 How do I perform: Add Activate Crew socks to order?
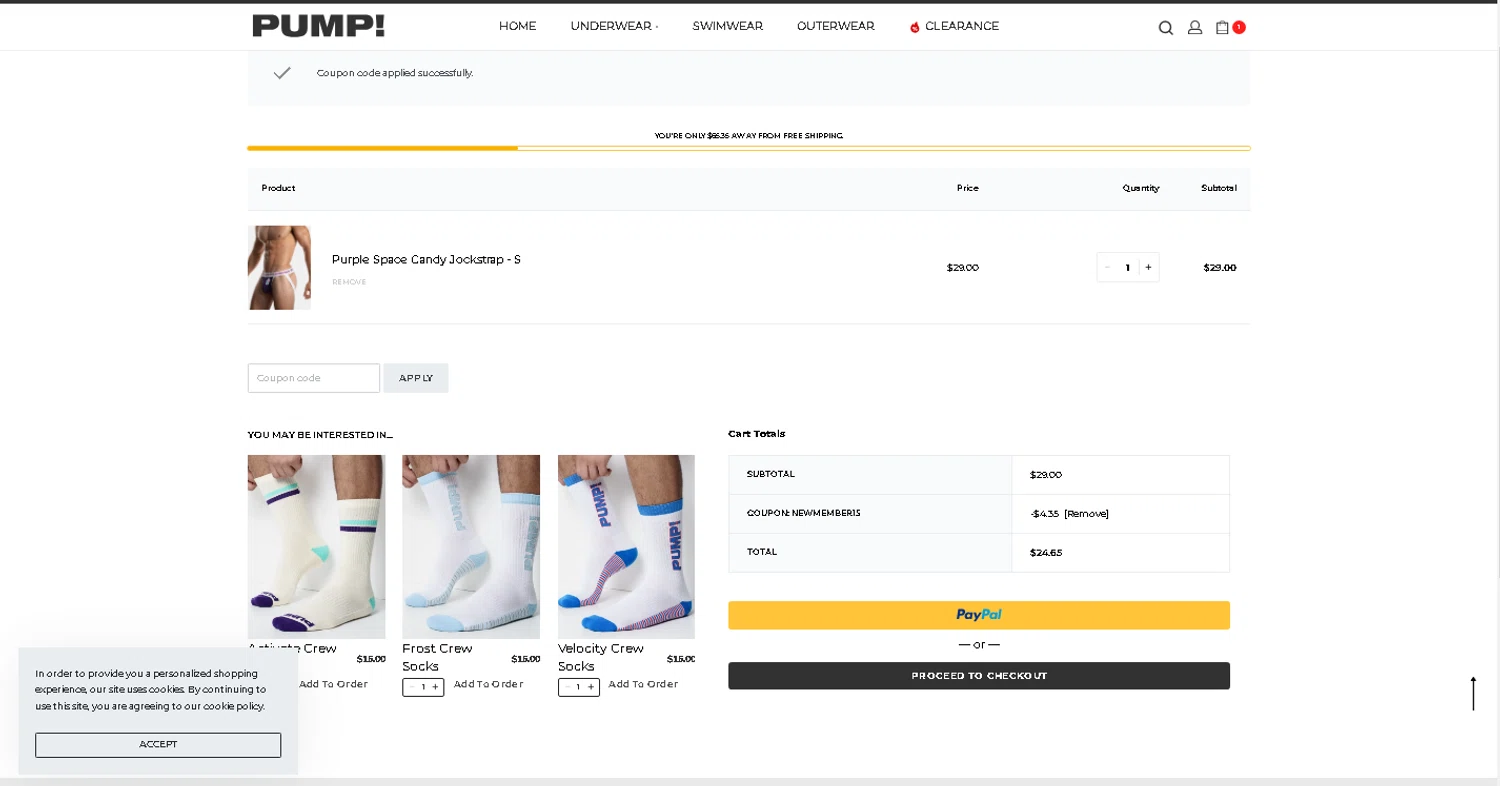pyautogui.click(x=333, y=684)
